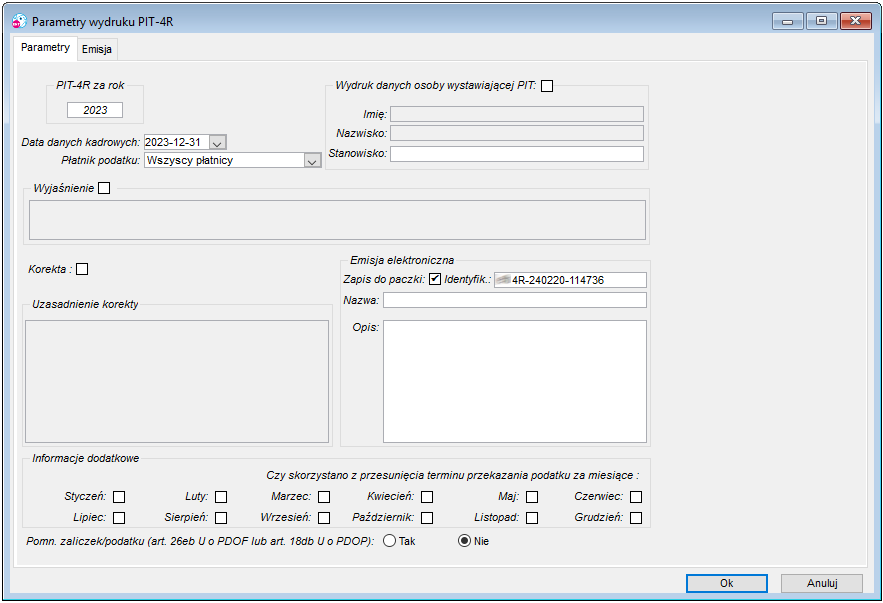The image size is (883, 603).
Task: Click into the Opis text area
Action: tap(515, 381)
